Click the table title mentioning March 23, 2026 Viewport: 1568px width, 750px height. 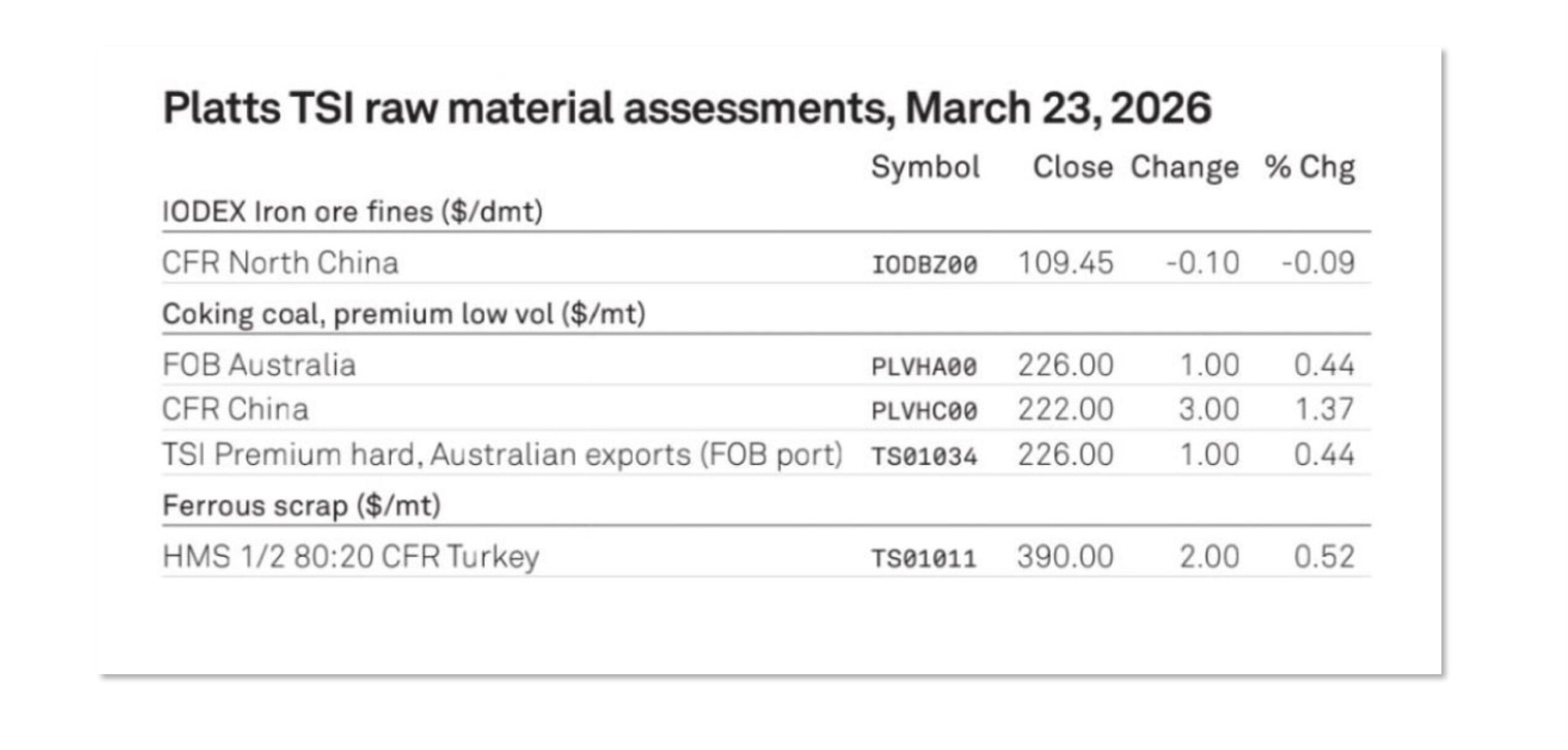[x=687, y=108]
